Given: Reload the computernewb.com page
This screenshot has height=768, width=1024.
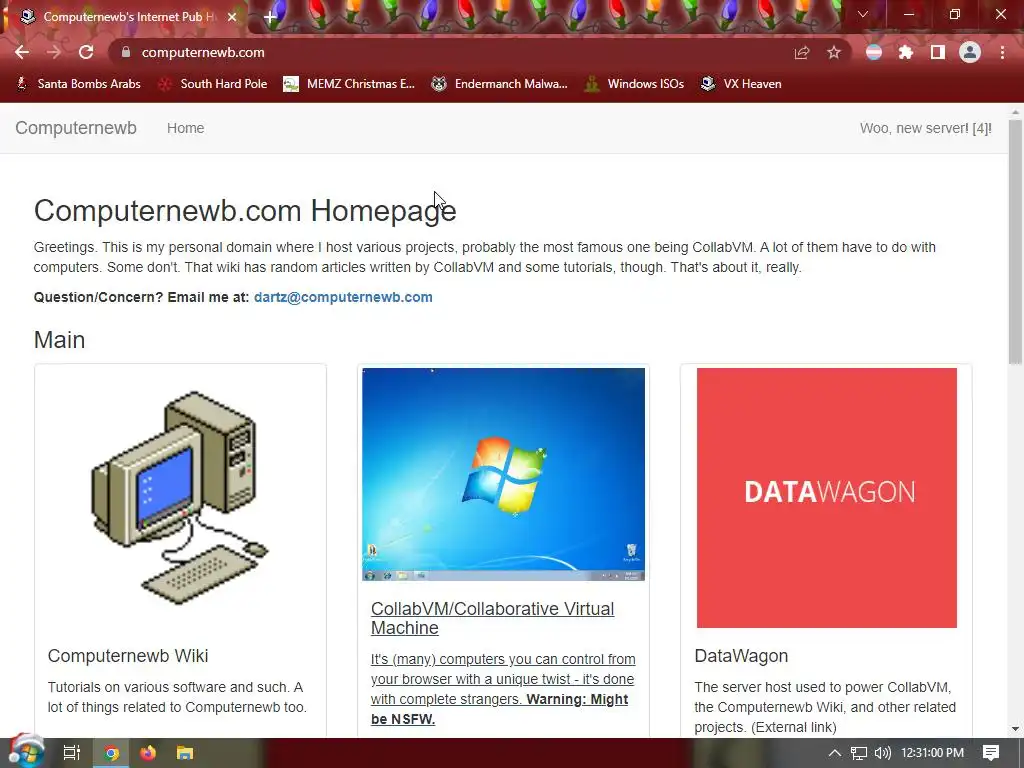Looking at the screenshot, I should point(86,52).
